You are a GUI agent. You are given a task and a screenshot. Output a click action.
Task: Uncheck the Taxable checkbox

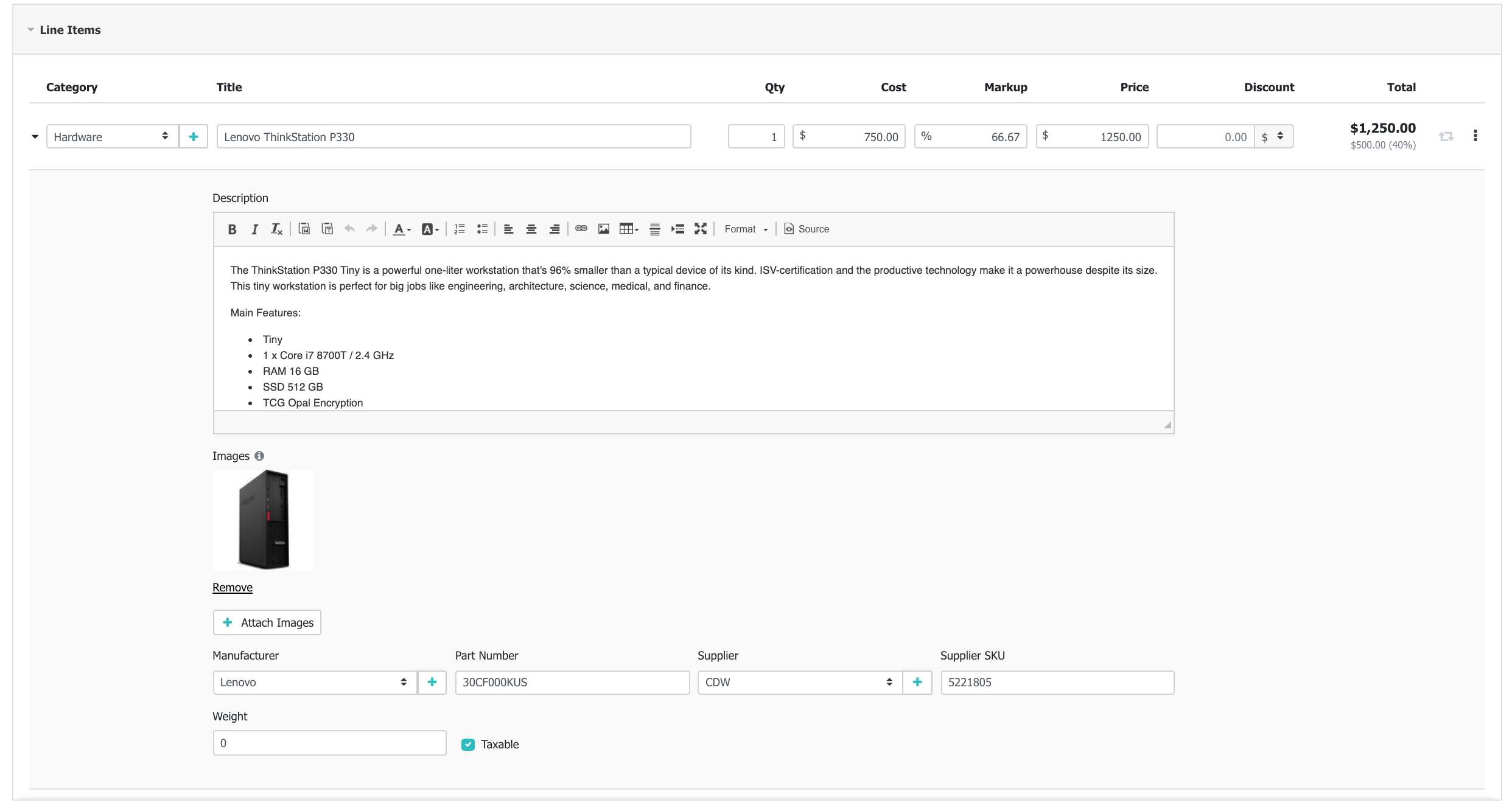[x=467, y=744]
